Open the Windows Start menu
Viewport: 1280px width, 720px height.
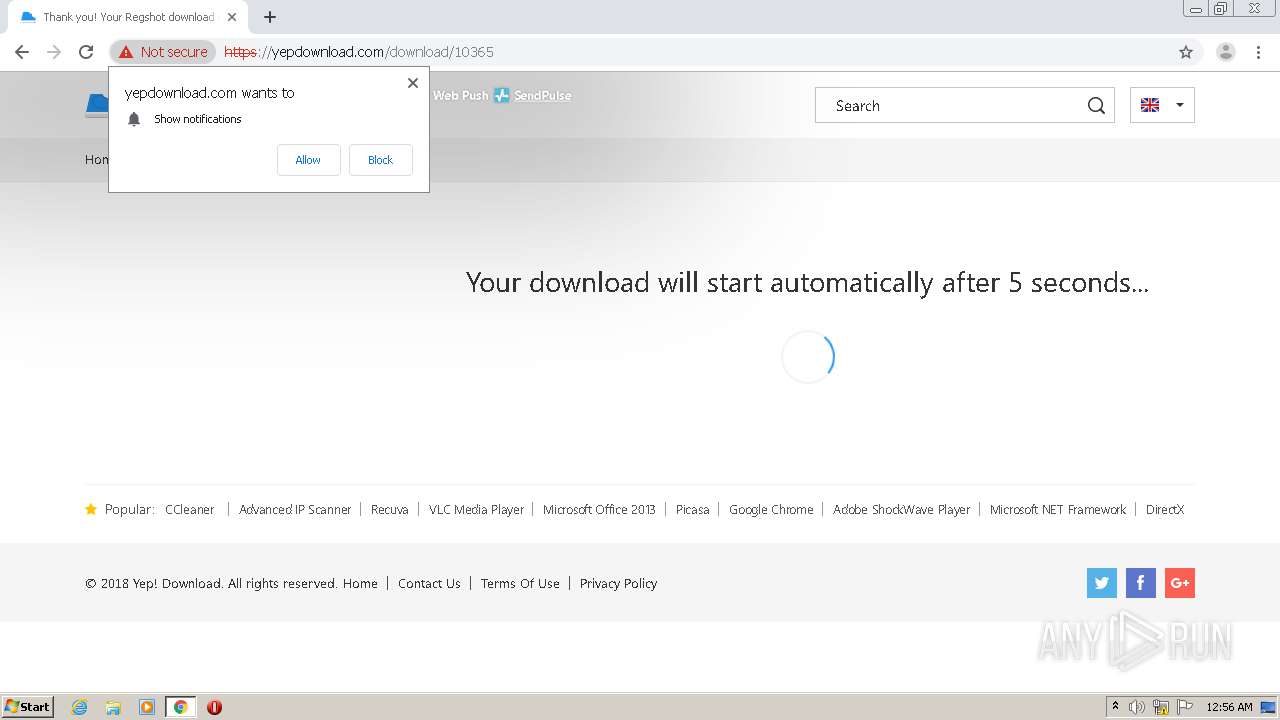tap(27, 706)
